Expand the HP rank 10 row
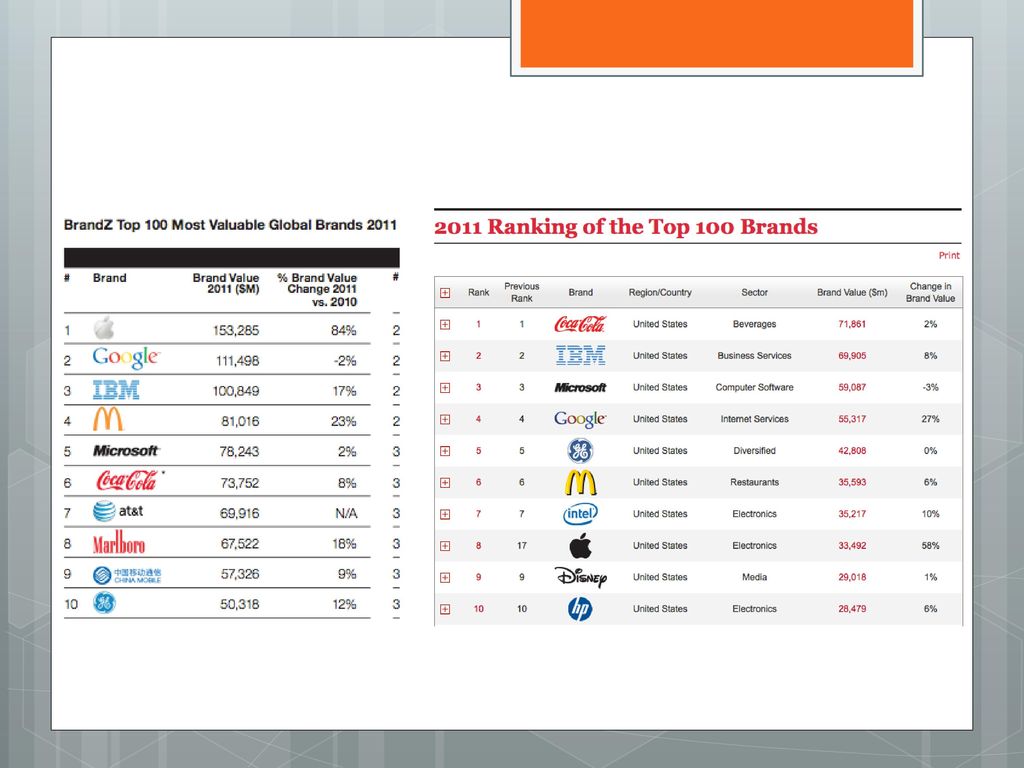Image resolution: width=1024 pixels, height=768 pixels. coord(445,609)
